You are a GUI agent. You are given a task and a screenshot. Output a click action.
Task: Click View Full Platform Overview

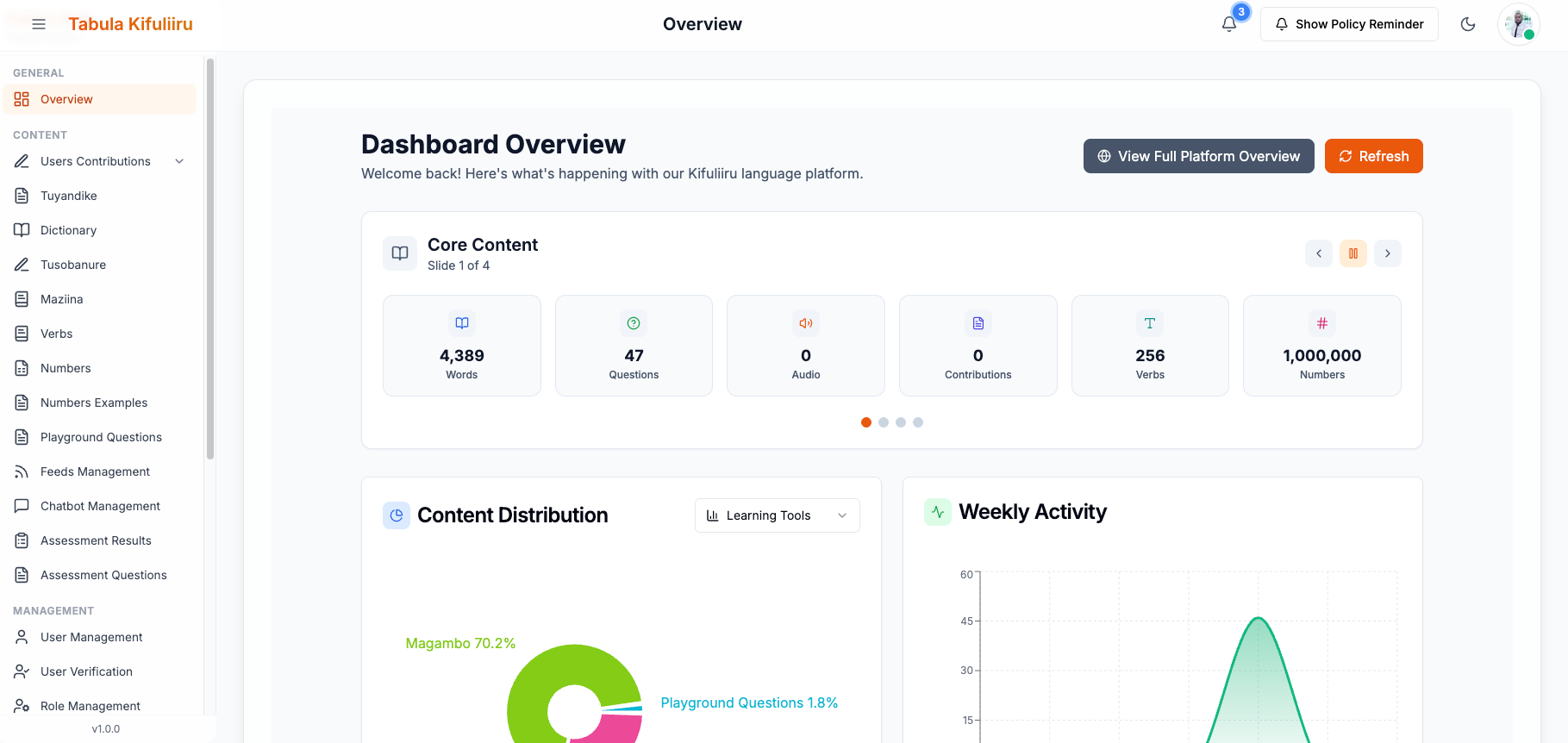coord(1198,156)
